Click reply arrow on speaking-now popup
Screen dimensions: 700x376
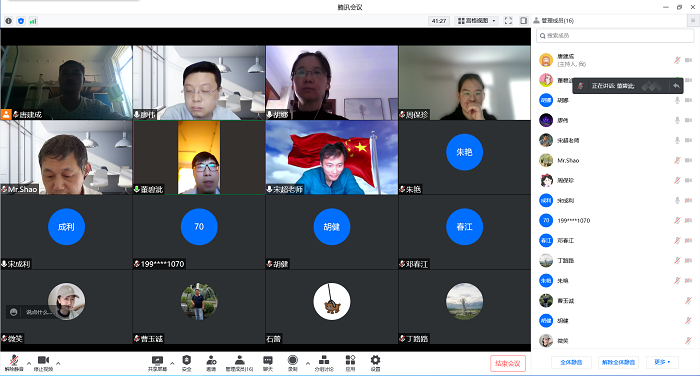pyautogui.click(x=676, y=86)
